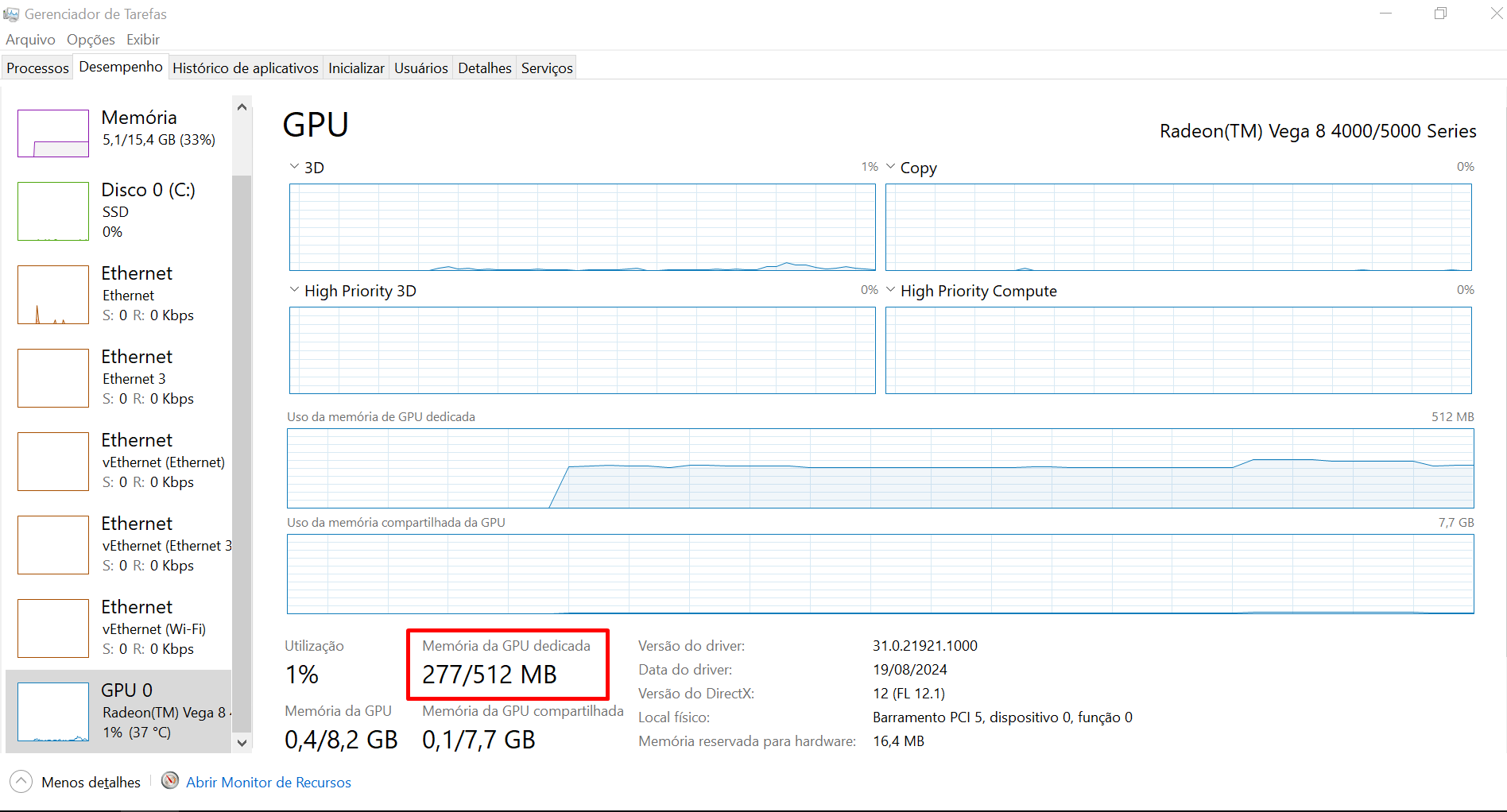
Task: Click the Resource Monitor icon near bottom
Action: point(170,781)
